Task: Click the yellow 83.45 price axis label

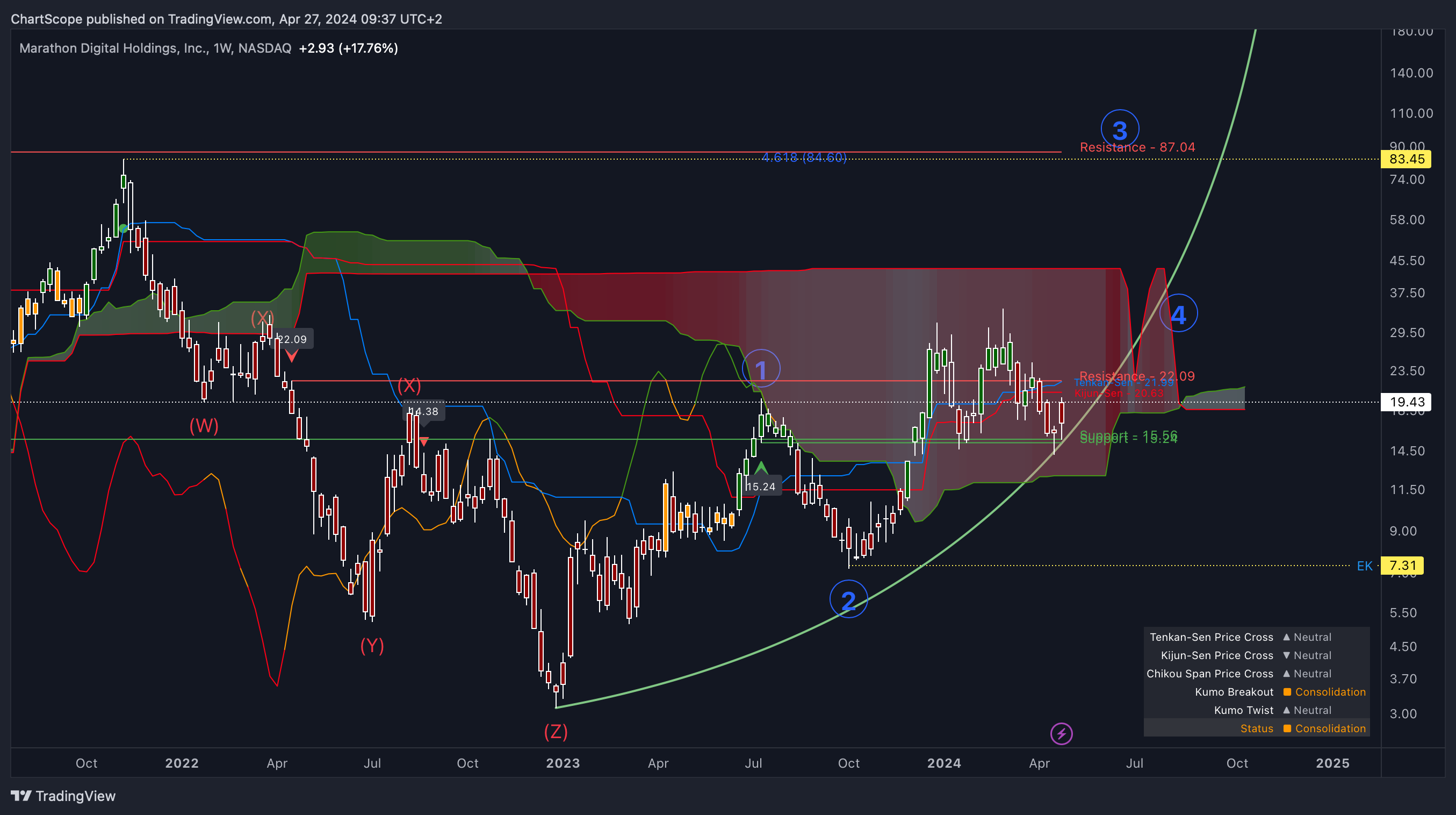Action: [x=1406, y=159]
